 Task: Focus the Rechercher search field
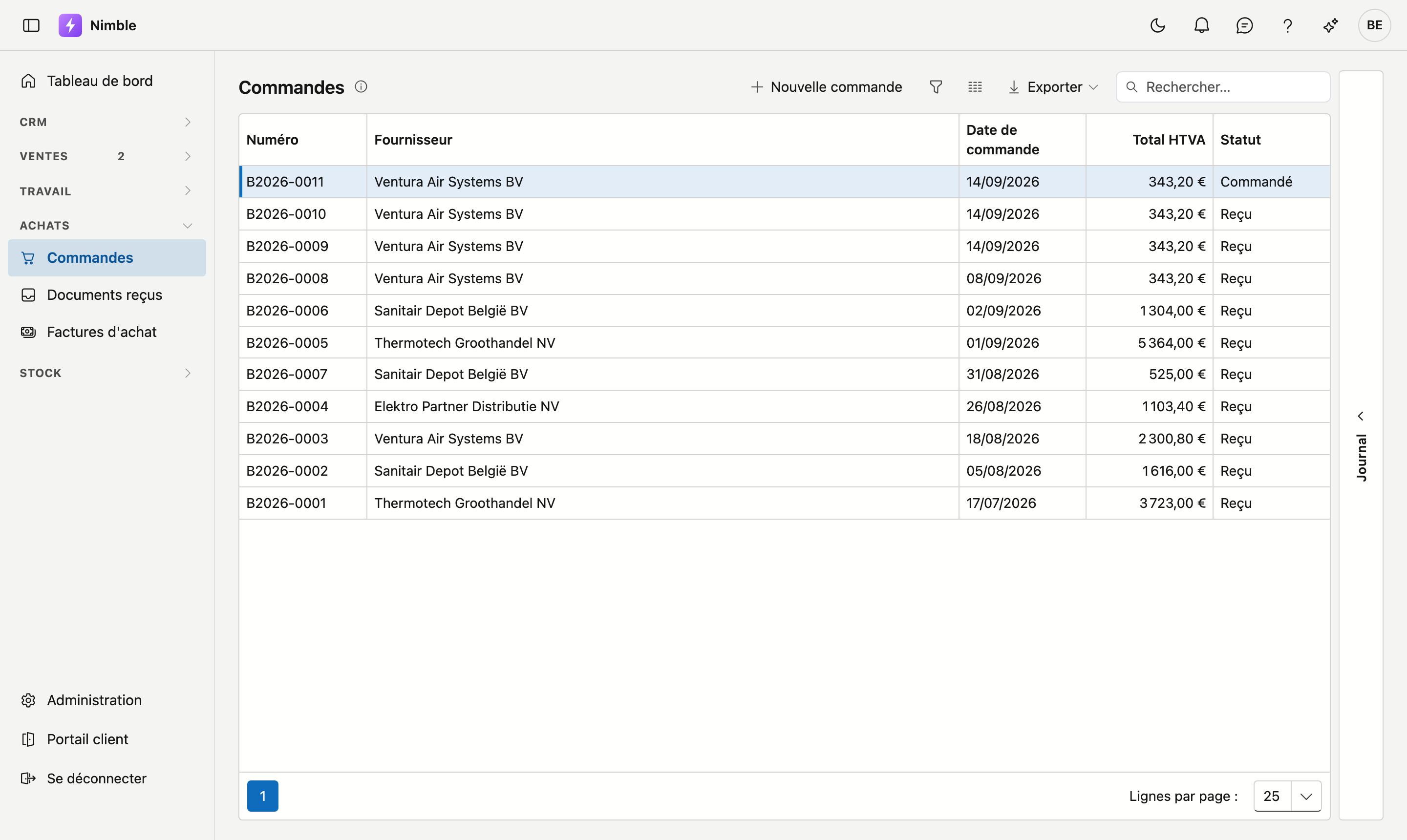point(1222,86)
